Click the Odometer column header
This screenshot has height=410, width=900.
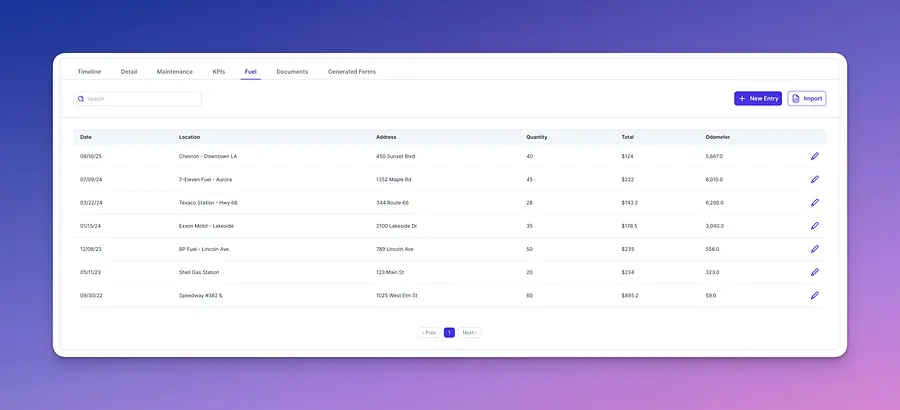point(717,137)
